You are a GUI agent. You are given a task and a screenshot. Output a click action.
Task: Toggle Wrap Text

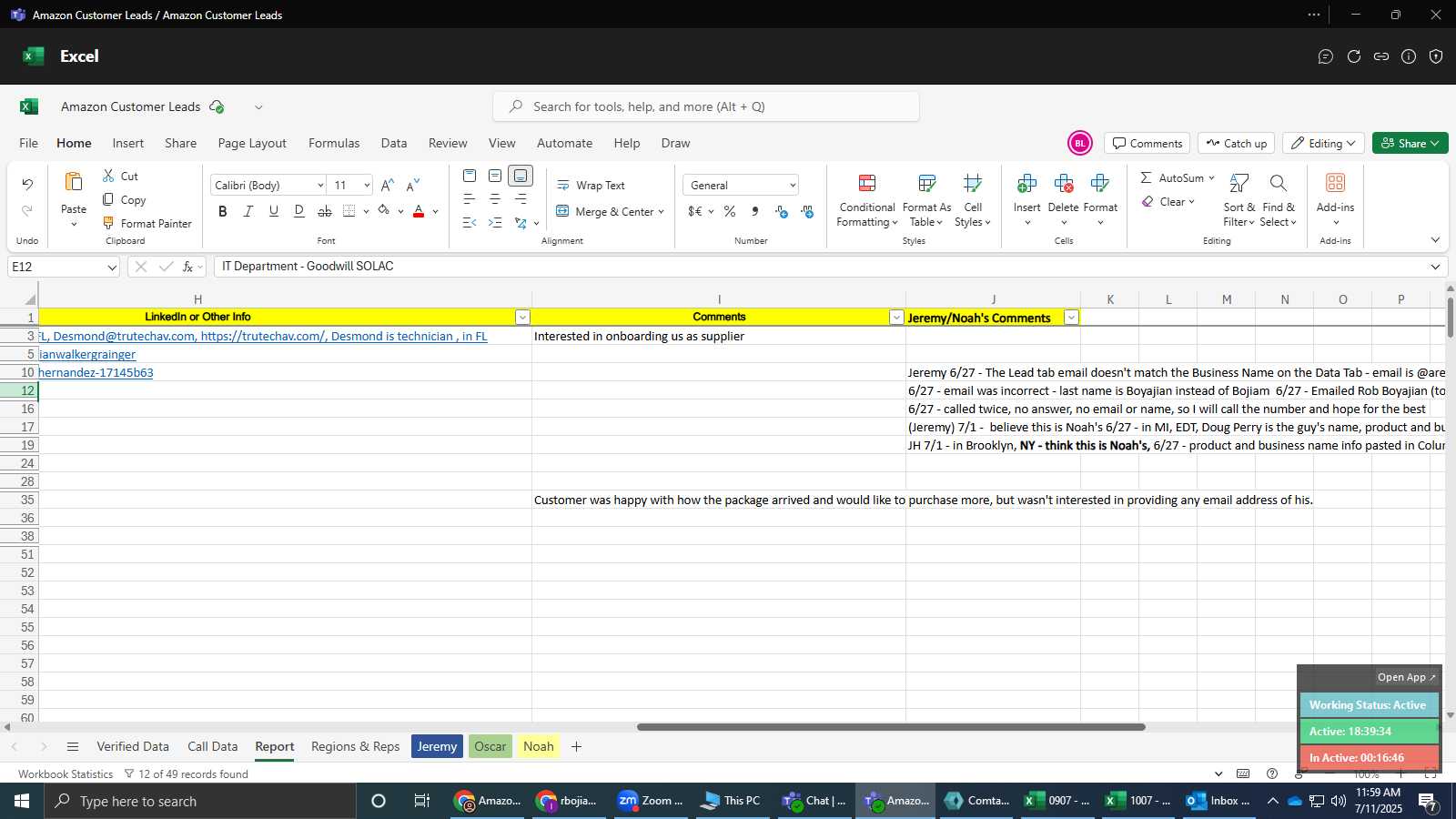click(x=591, y=185)
